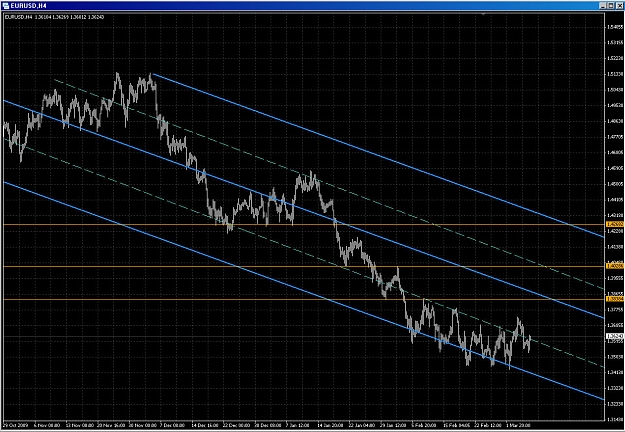
Task: Minimize the EURUSD,H4 chart window
Action: [x=603, y=6]
